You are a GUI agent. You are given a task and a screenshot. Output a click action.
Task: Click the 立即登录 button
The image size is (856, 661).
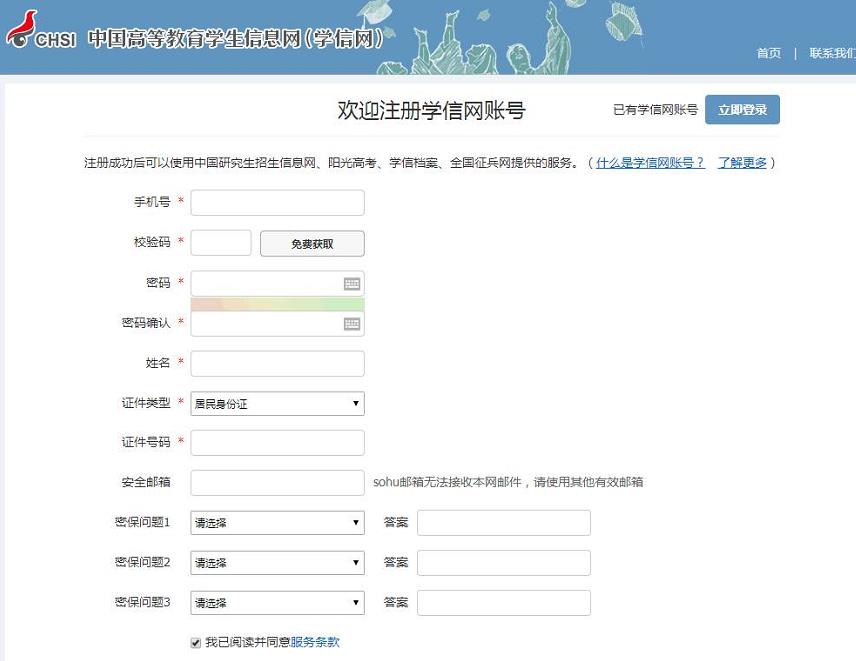(742, 110)
